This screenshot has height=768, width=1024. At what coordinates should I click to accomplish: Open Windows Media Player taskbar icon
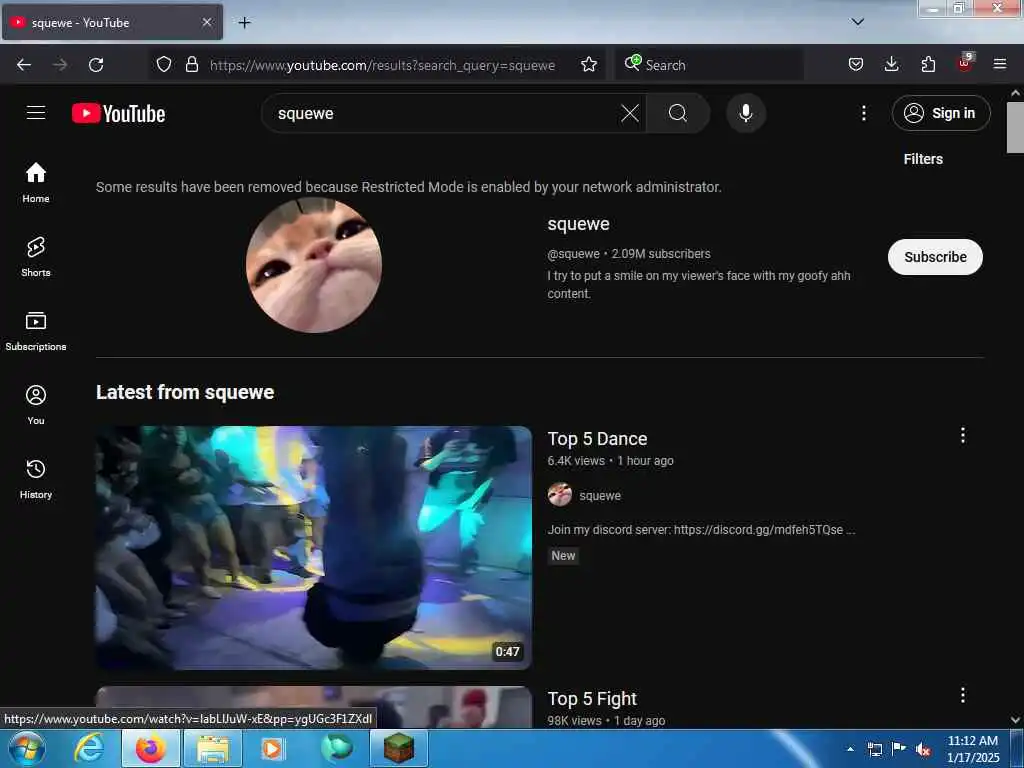(273, 748)
